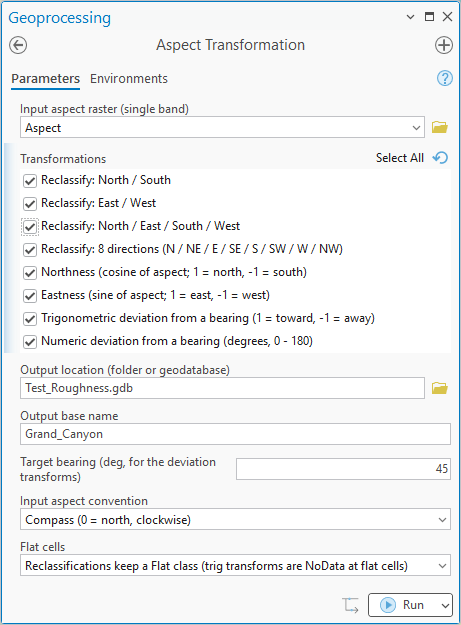Screen dimensions: 461x625
Task: Browse for output location folder icon
Action: [x=440, y=388]
